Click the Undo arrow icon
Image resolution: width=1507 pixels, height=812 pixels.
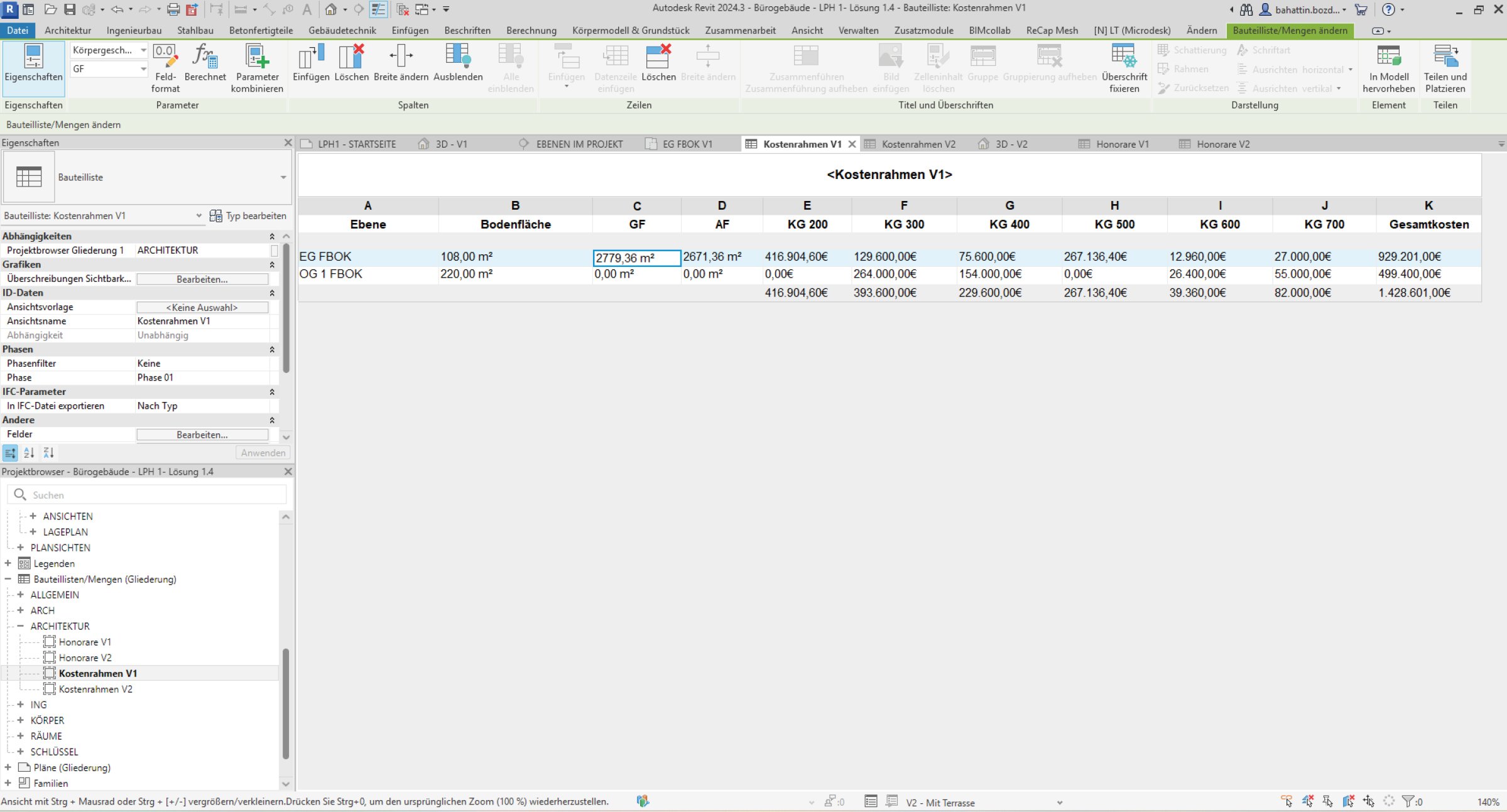pyautogui.click(x=117, y=9)
